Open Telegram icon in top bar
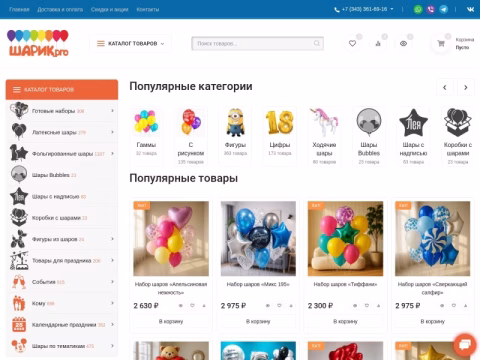The height and width of the screenshot is (360, 480). pos(444,9)
